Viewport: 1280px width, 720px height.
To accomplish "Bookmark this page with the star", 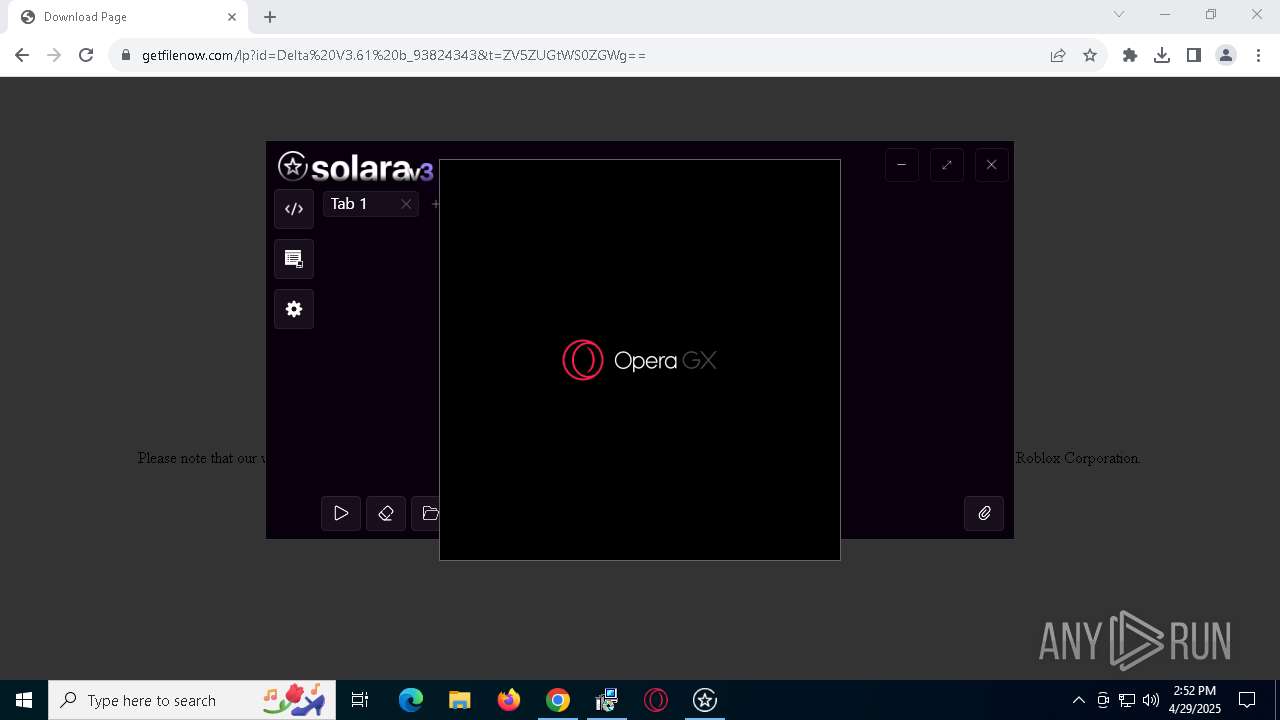I will [1090, 55].
